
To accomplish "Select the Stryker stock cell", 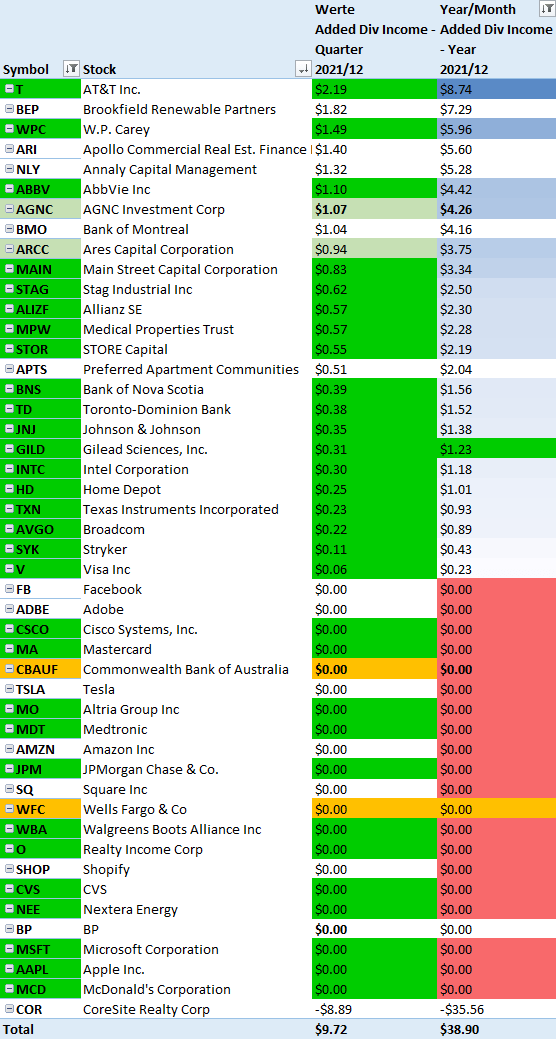I will point(196,549).
